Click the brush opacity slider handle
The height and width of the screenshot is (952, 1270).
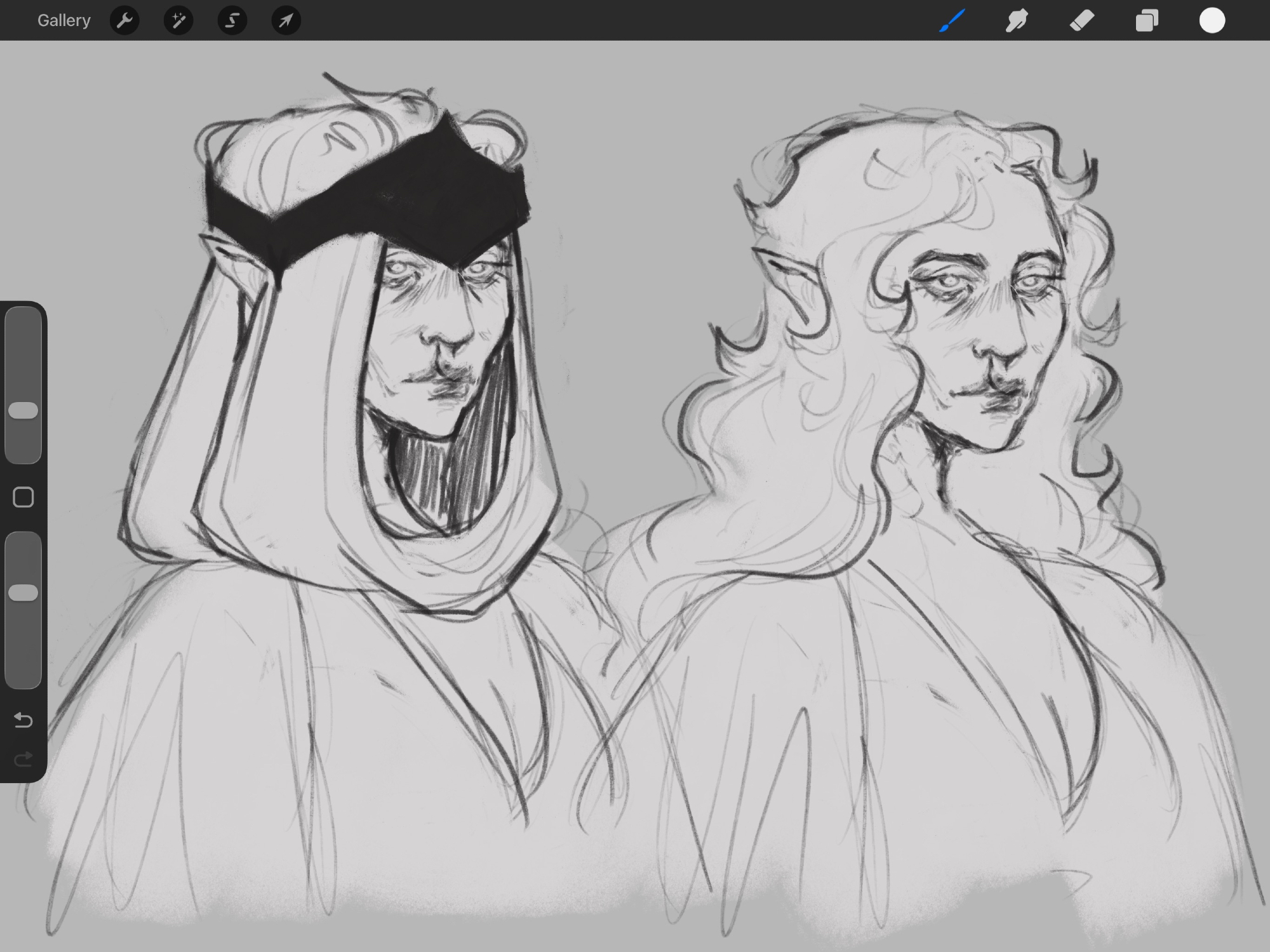coord(23,593)
